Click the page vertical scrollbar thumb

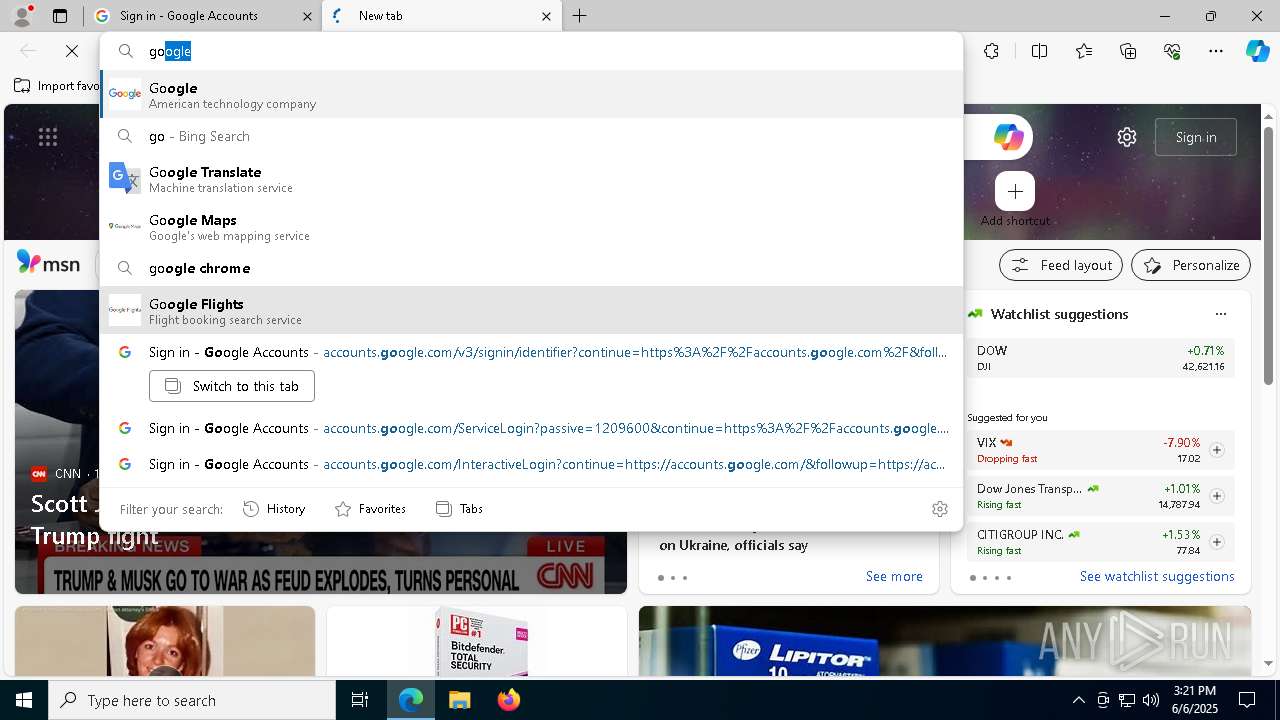point(1268,255)
